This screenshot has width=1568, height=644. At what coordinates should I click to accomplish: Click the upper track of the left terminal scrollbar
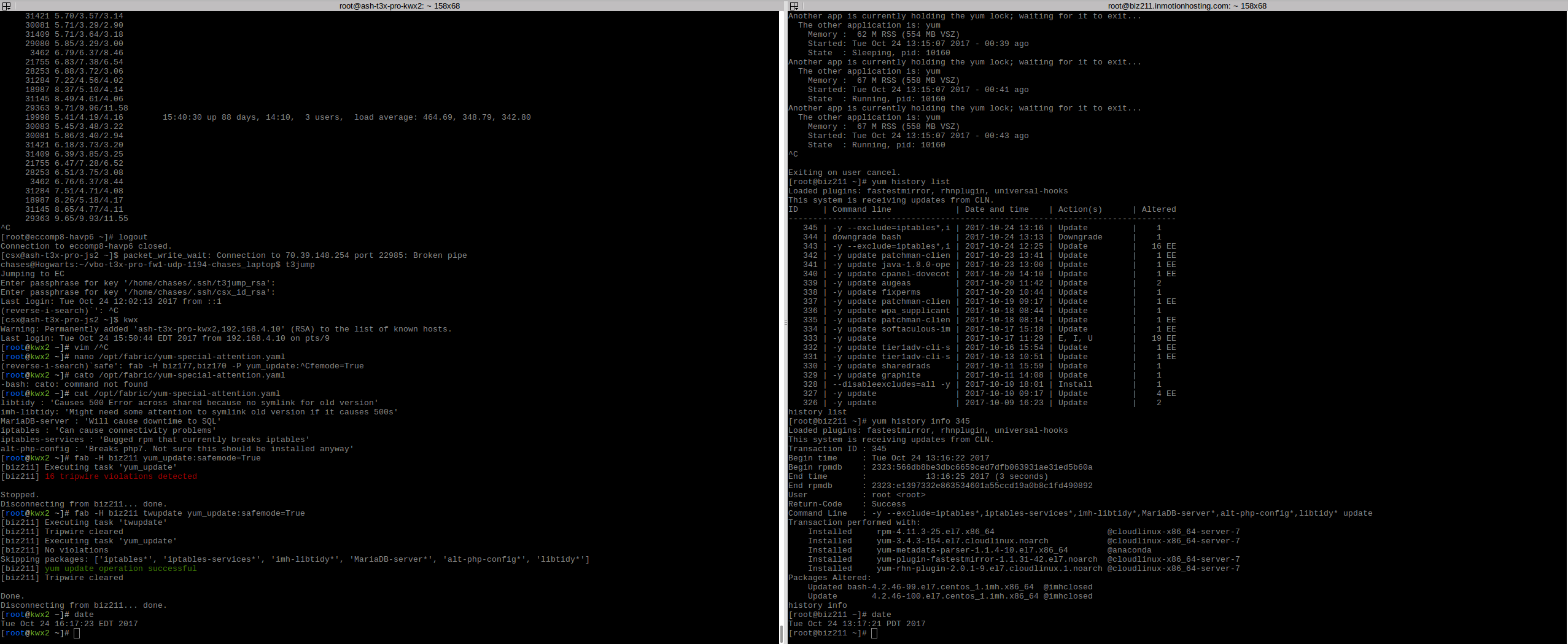coord(781,246)
